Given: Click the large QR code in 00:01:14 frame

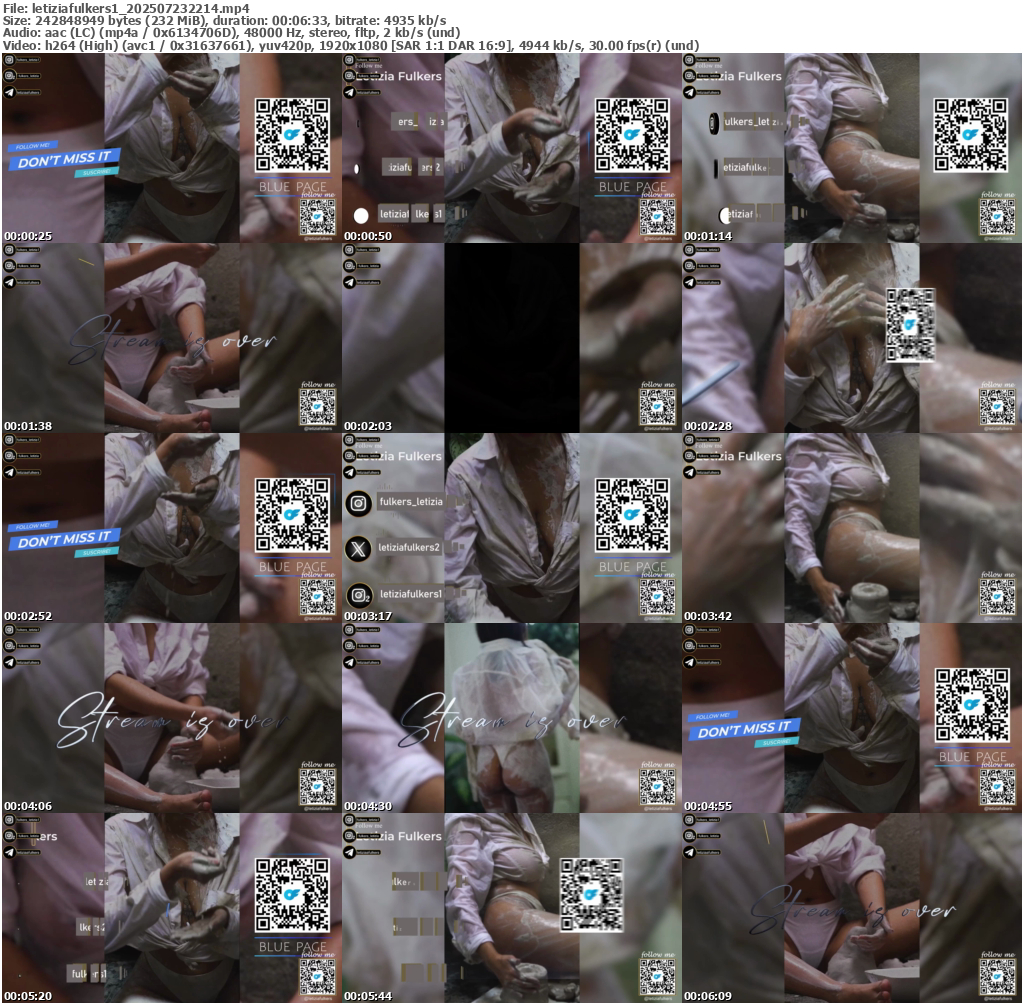Looking at the screenshot, I should pyautogui.click(x=970, y=135).
